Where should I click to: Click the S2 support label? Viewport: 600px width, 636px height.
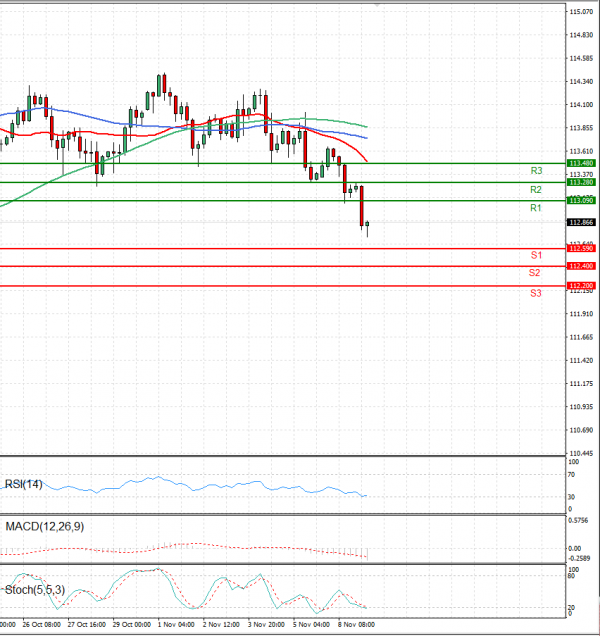[x=535, y=273]
